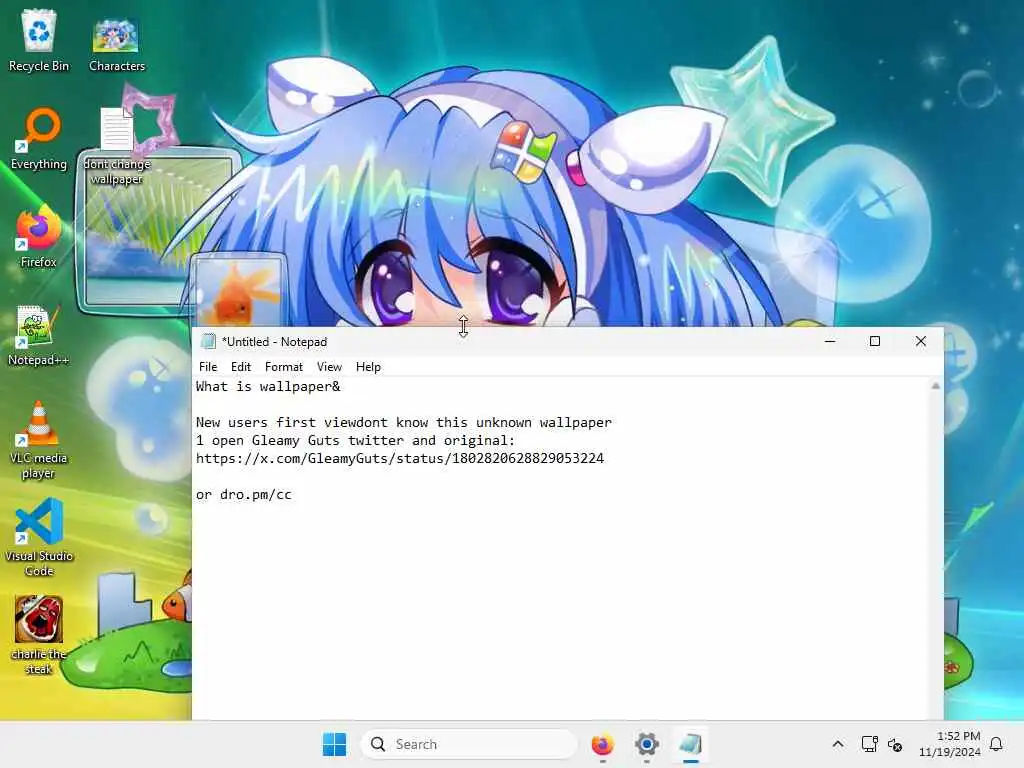Viewport: 1024px width, 768px height.
Task: Launch Firefox from the desktop shortcut
Action: [39, 238]
